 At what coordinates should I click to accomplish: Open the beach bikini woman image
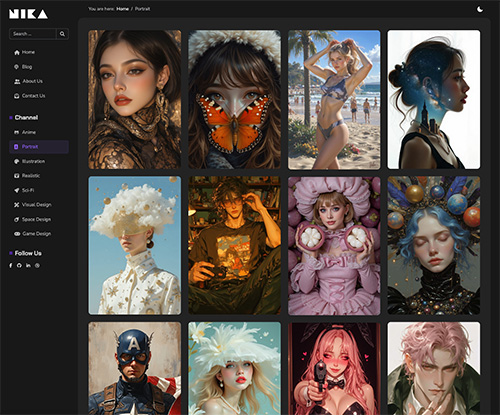[x=334, y=99]
